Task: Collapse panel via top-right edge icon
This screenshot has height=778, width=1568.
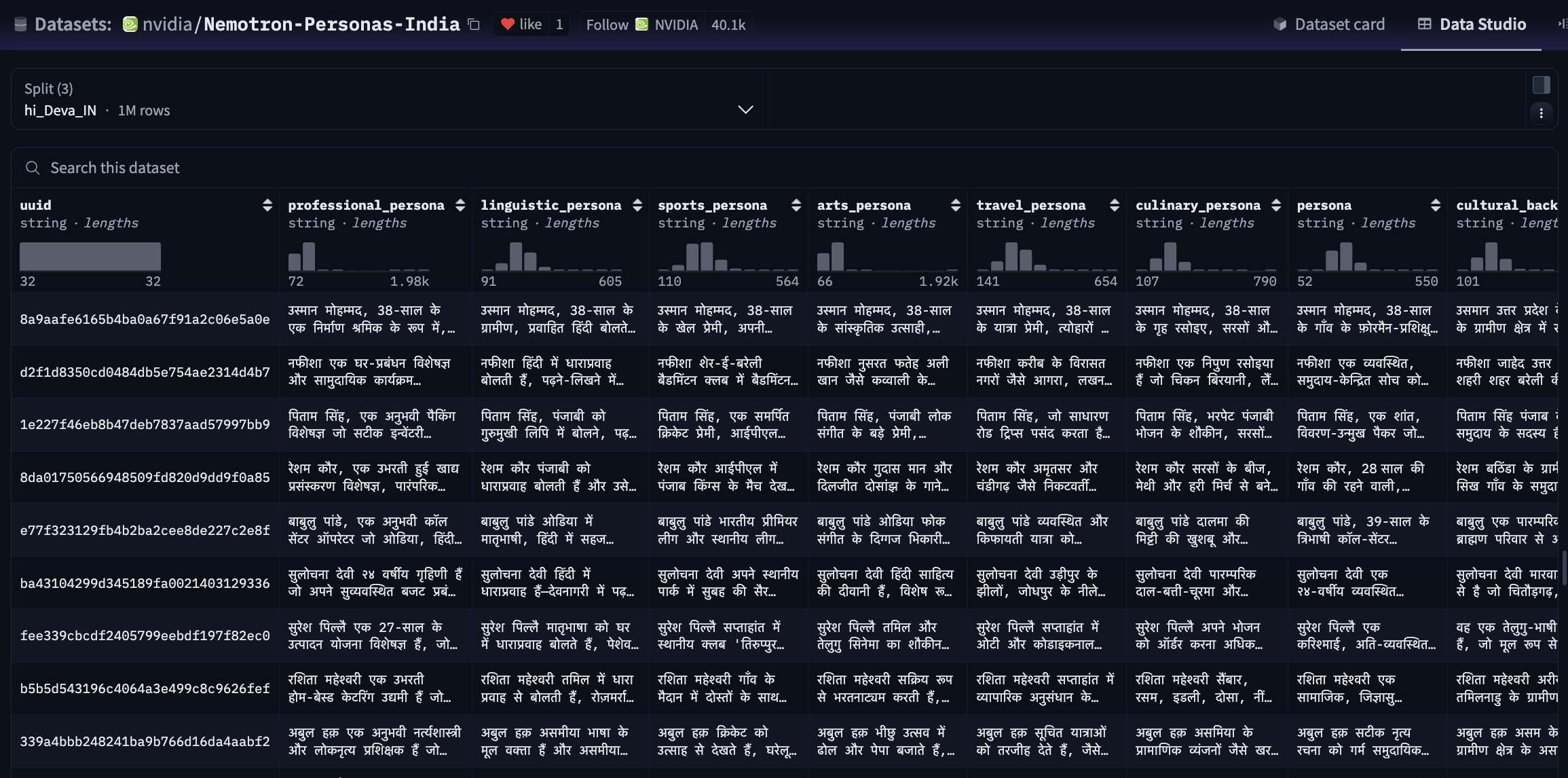Action: tap(1562, 24)
